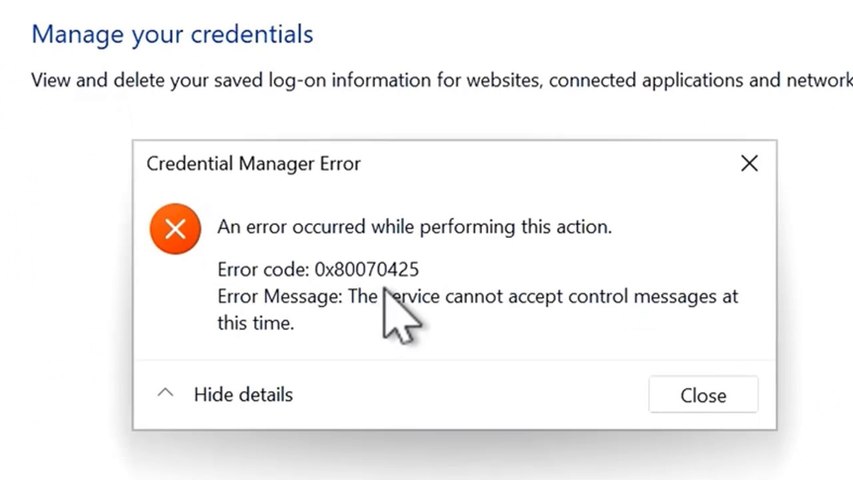Screen dimensions: 853x480
Task: Click the 'An error occurred' message line
Action: point(414,227)
